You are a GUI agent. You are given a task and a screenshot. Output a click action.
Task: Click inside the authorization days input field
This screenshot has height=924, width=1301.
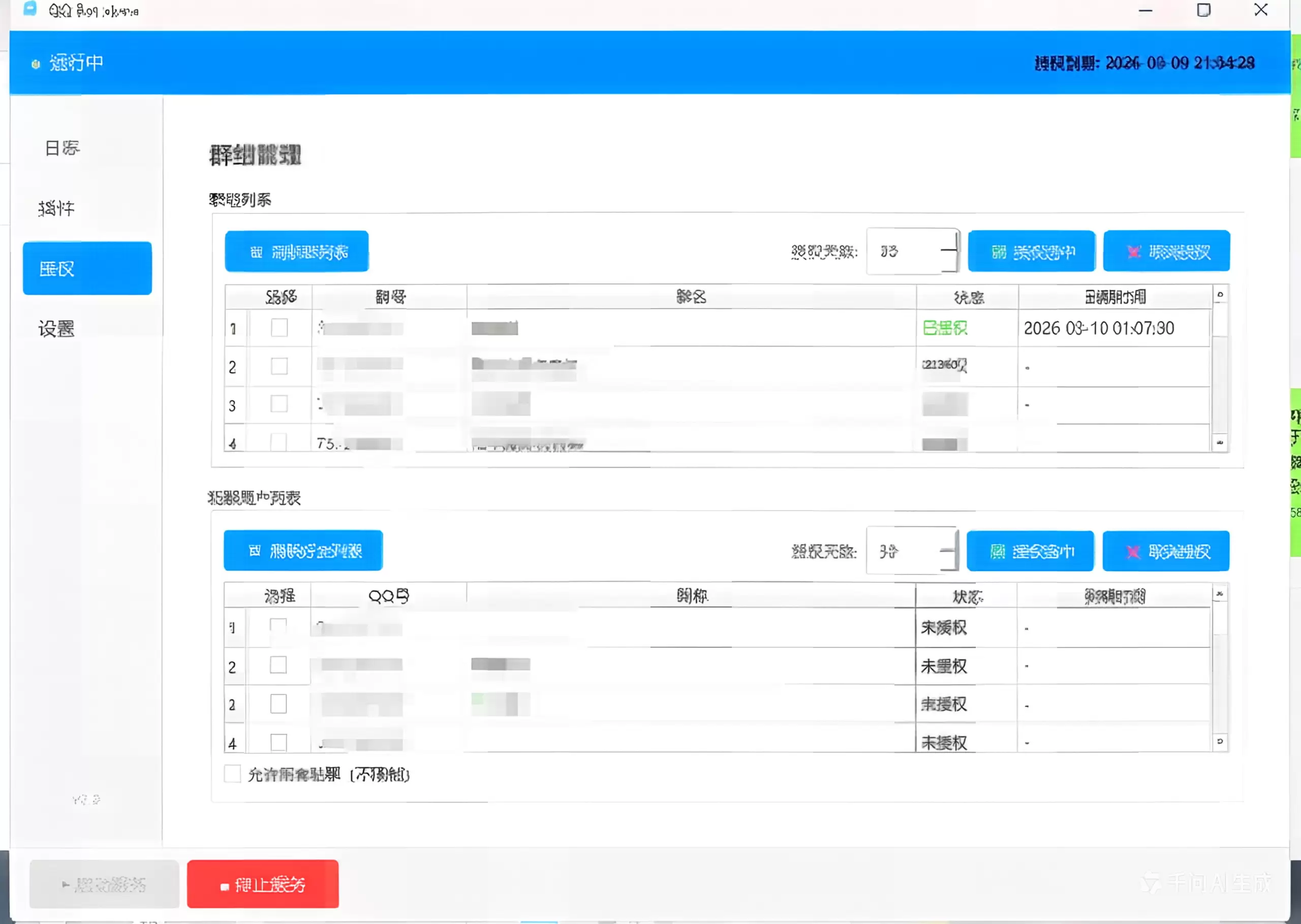pyautogui.click(x=905, y=250)
